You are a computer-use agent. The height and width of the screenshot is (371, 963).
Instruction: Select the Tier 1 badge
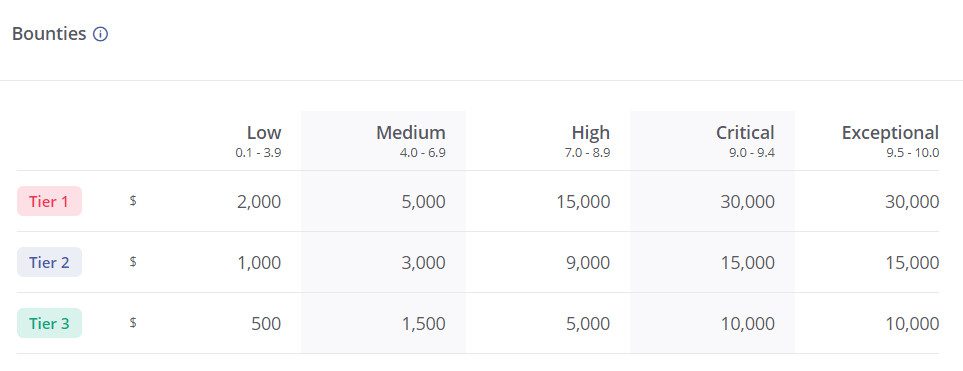(x=49, y=201)
